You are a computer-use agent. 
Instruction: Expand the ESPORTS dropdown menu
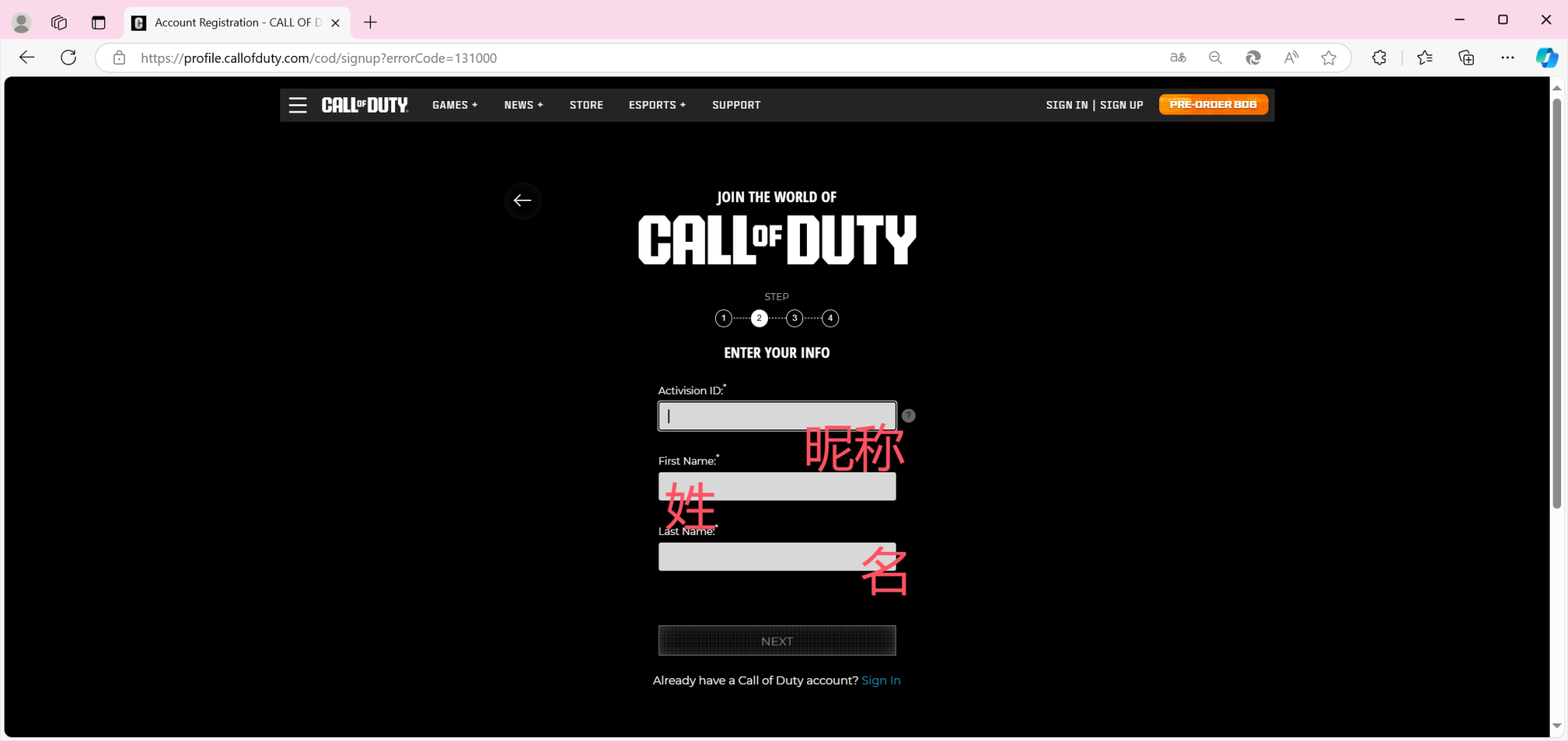coord(656,105)
